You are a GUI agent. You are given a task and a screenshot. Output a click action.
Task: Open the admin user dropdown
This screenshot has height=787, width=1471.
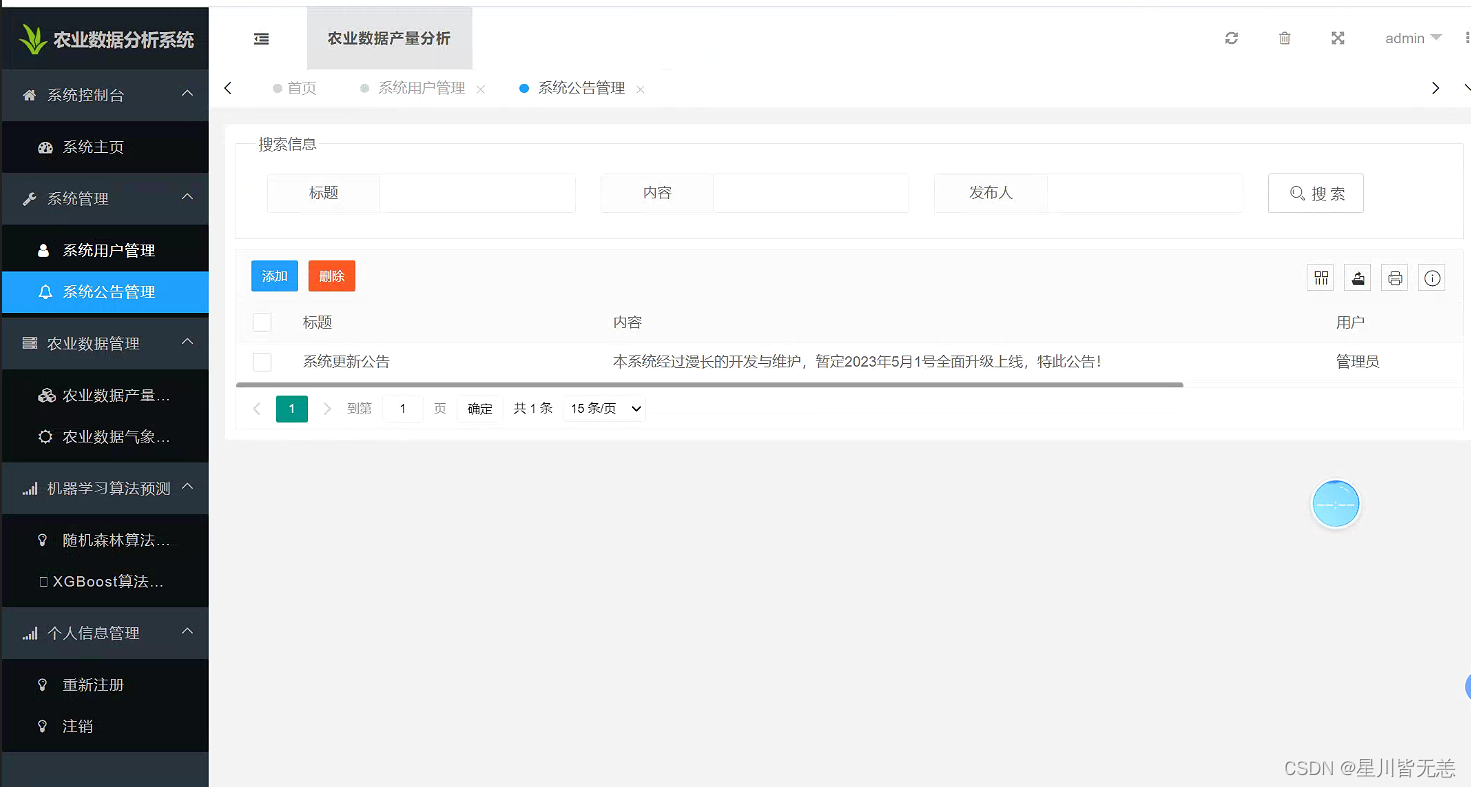click(1413, 37)
